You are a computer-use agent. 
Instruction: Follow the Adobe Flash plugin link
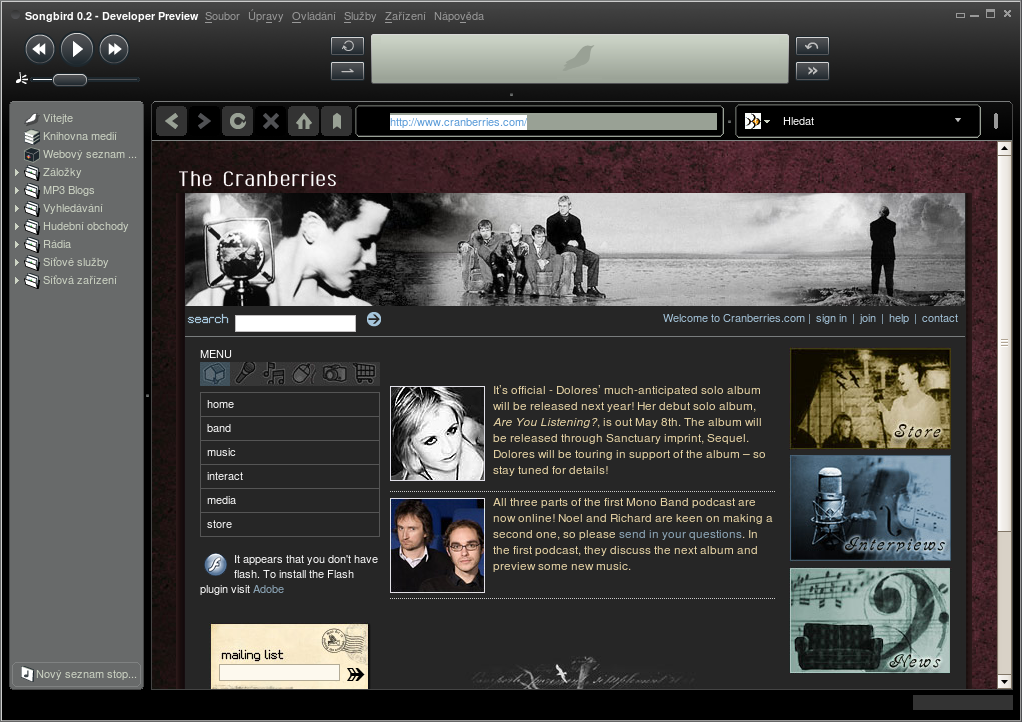269,589
